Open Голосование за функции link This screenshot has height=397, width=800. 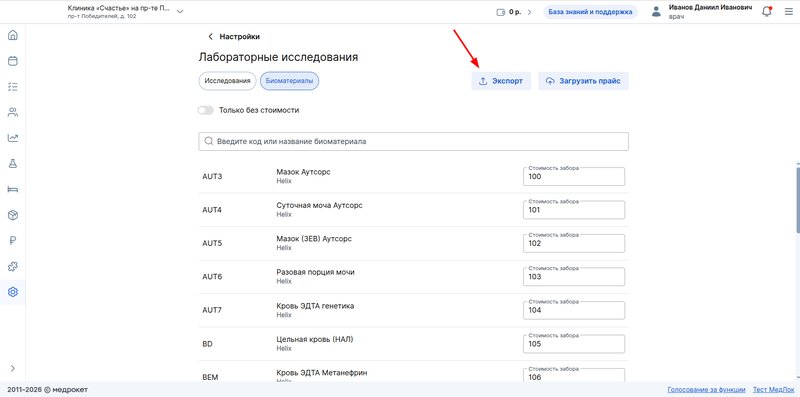click(x=707, y=390)
